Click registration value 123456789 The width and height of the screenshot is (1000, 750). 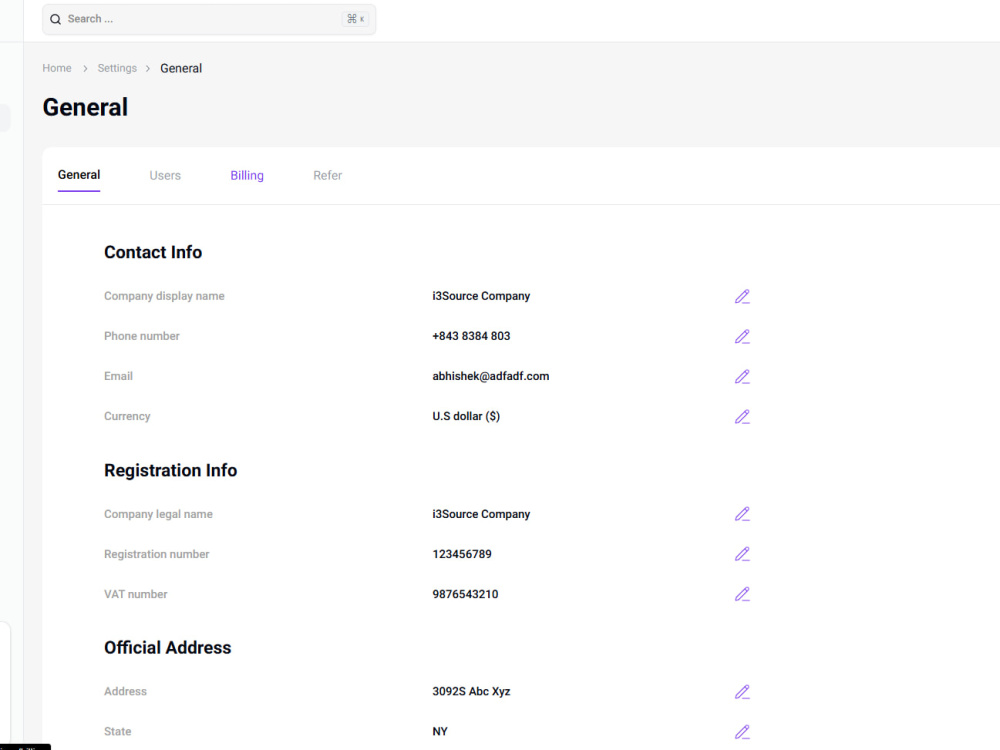[462, 554]
